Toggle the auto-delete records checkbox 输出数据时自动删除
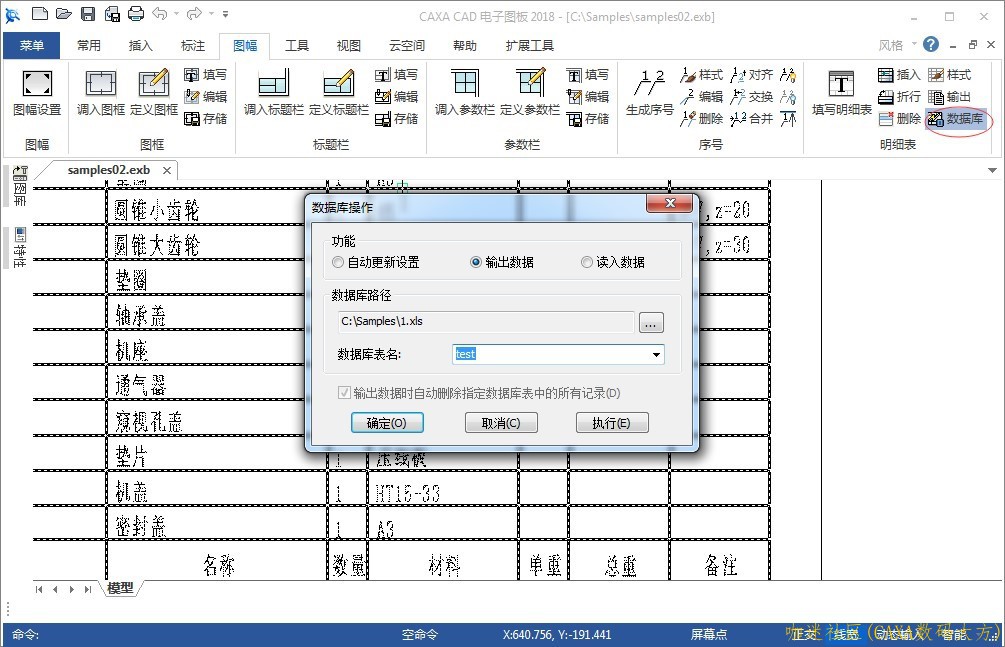Screen dimensions: 1005x647 coord(344,393)
